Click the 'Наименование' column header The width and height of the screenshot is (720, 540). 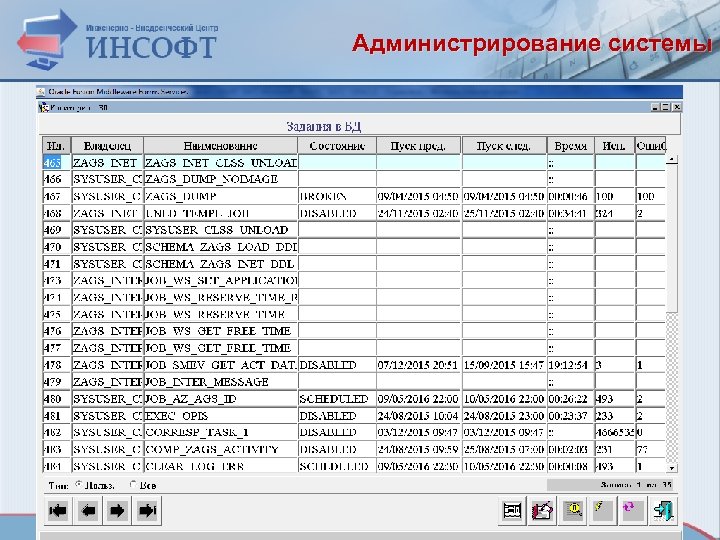pyautogui.click(x=220, y=146)
